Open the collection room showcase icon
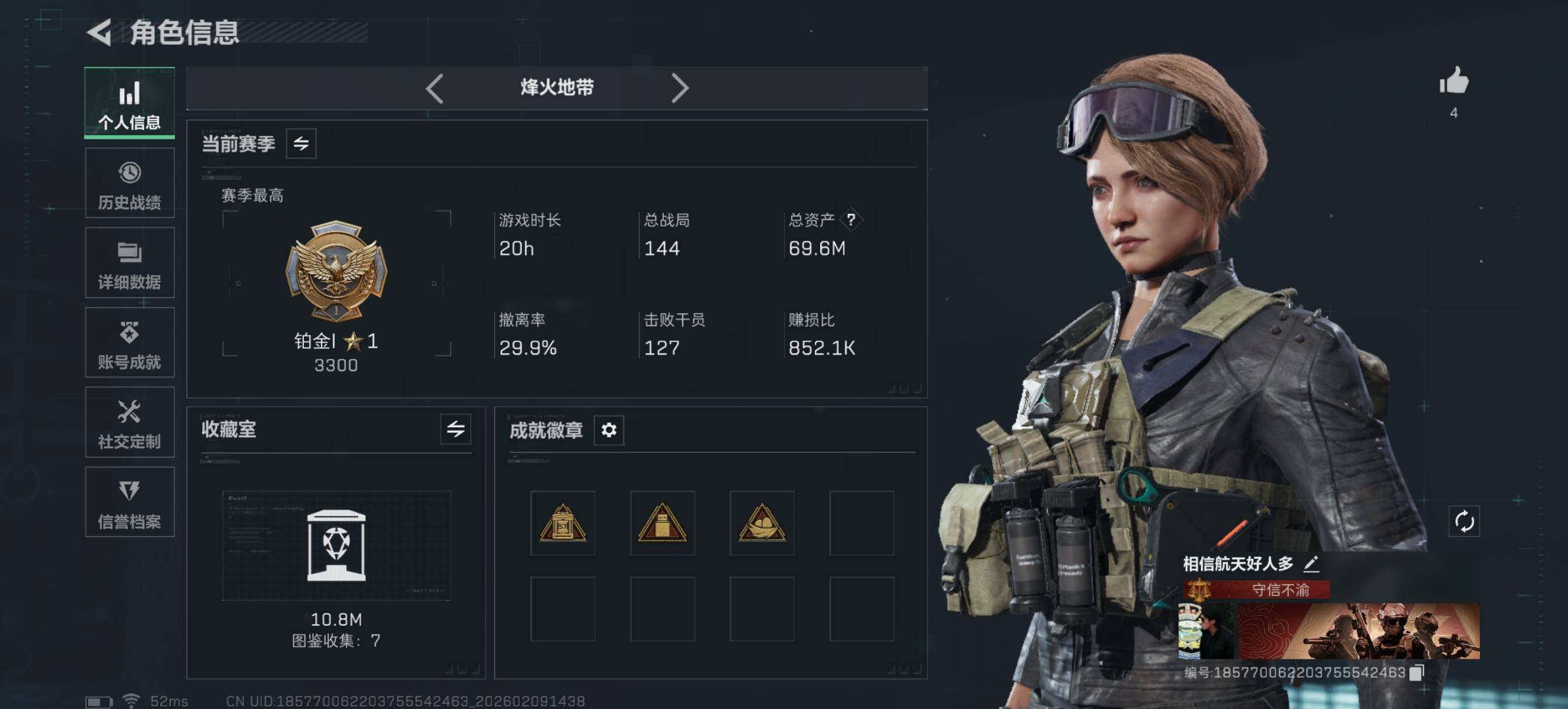 pyautogui.click(x=336, y=545)
